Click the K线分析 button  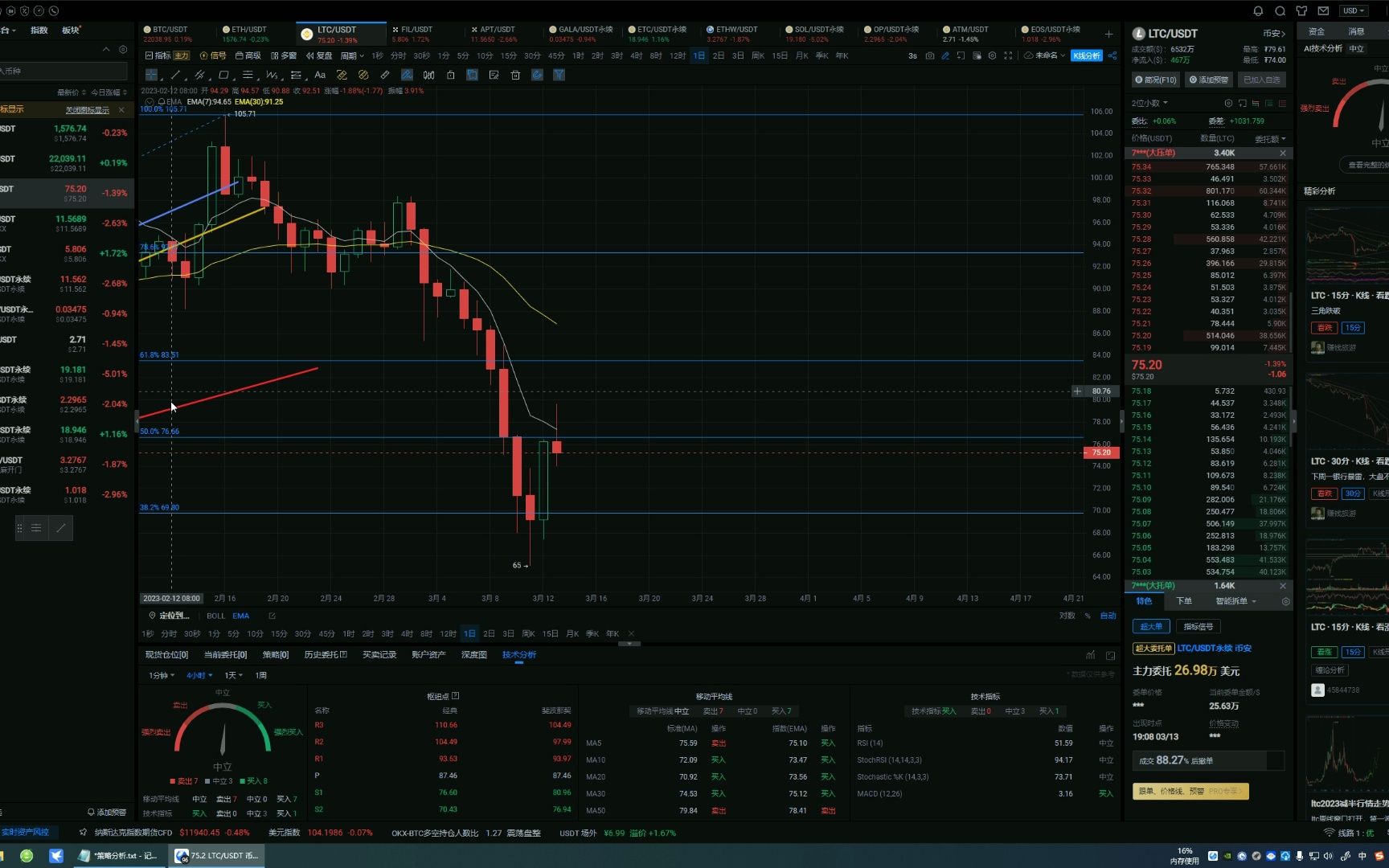click(1087, 56)
